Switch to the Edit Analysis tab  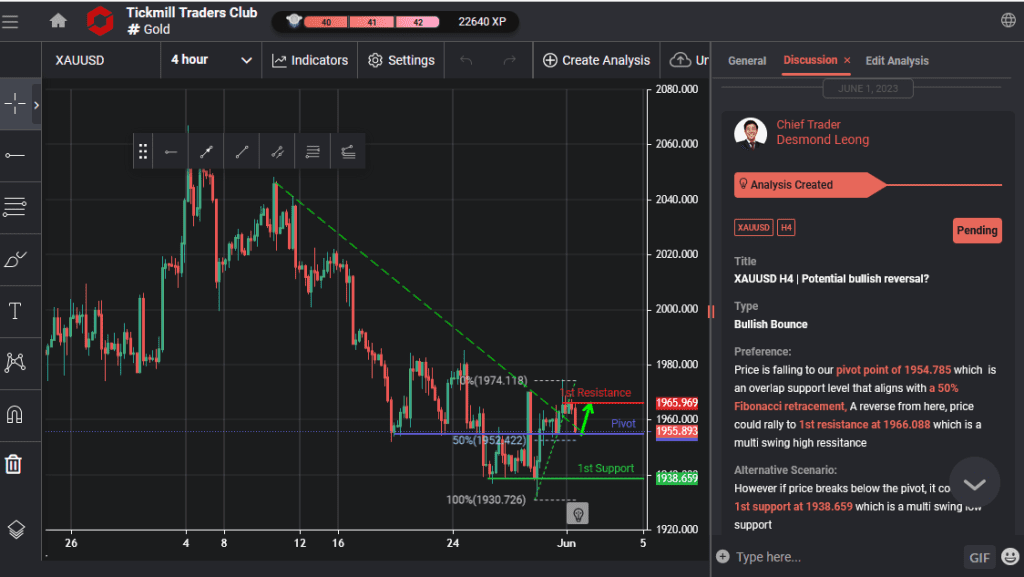(x=896, y=60)
